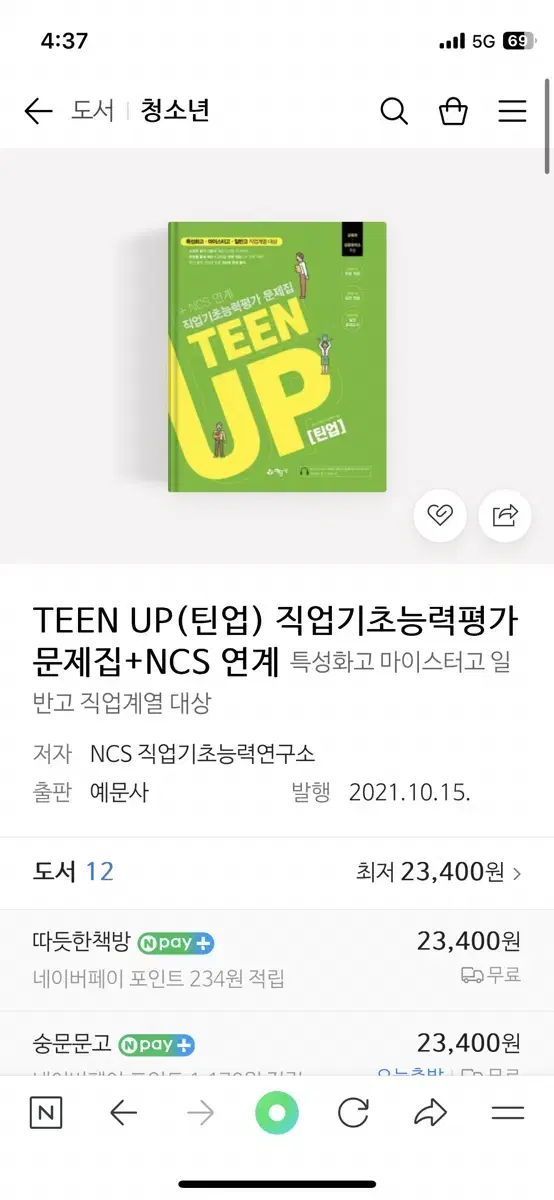Open the search magnifier icon
The image size is (554, 1200).
click(x=394, y=111)
